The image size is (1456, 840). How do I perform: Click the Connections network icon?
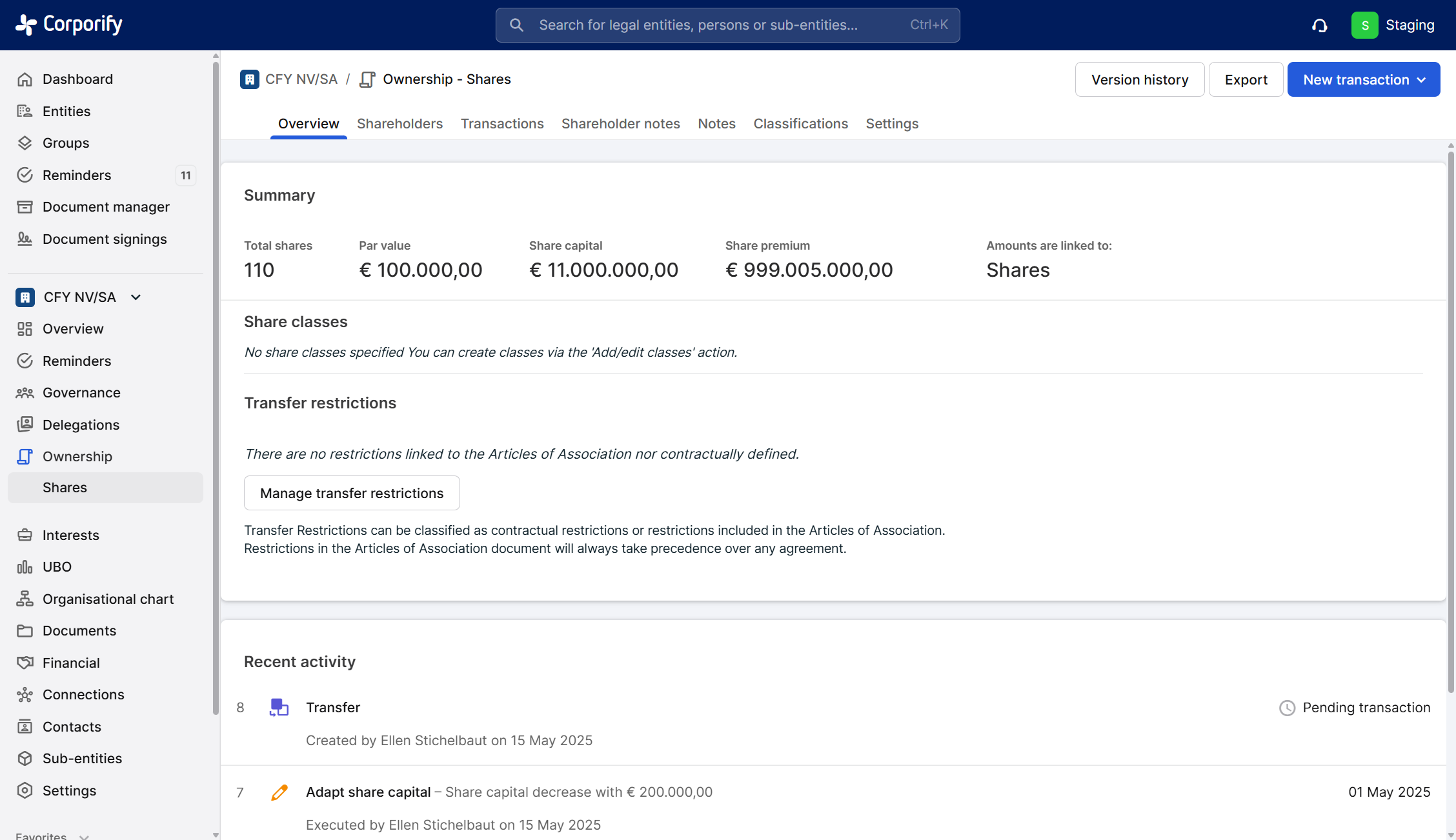25,694
